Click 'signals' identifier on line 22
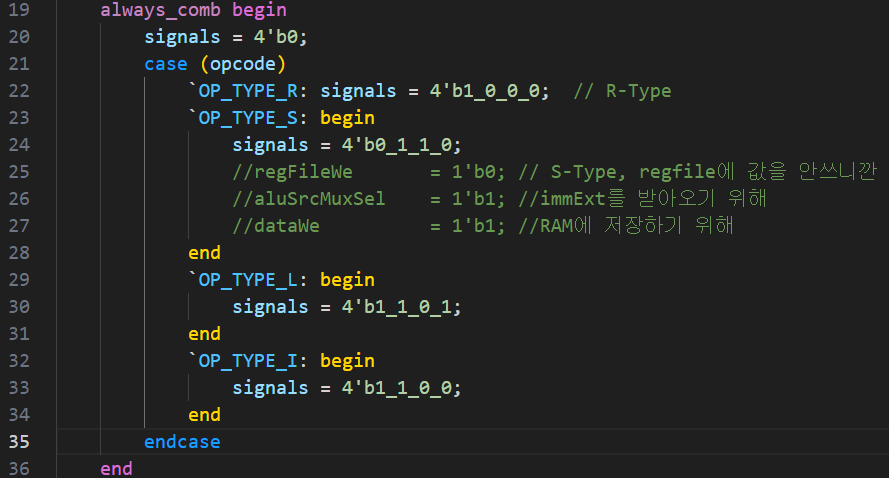Image resolution: width=889 pixels, height=478 pixels. (358, 91)
